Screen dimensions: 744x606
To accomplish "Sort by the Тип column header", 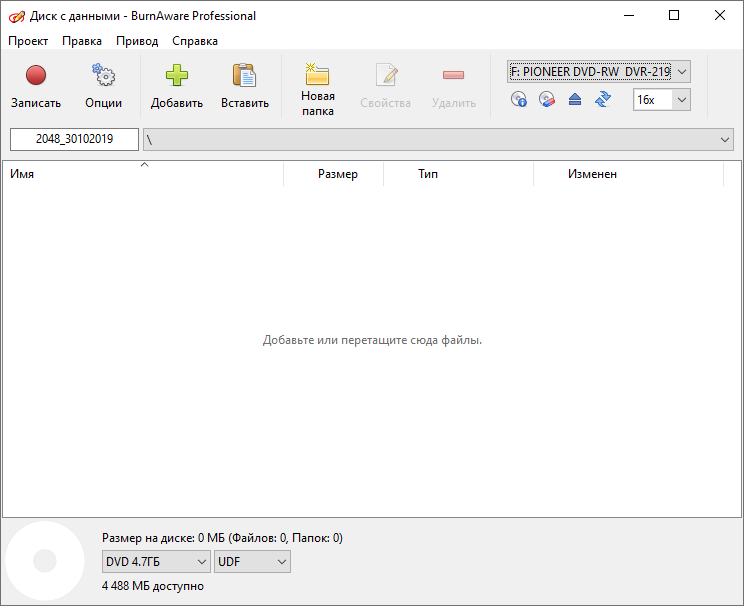I will tap(458, 174).
